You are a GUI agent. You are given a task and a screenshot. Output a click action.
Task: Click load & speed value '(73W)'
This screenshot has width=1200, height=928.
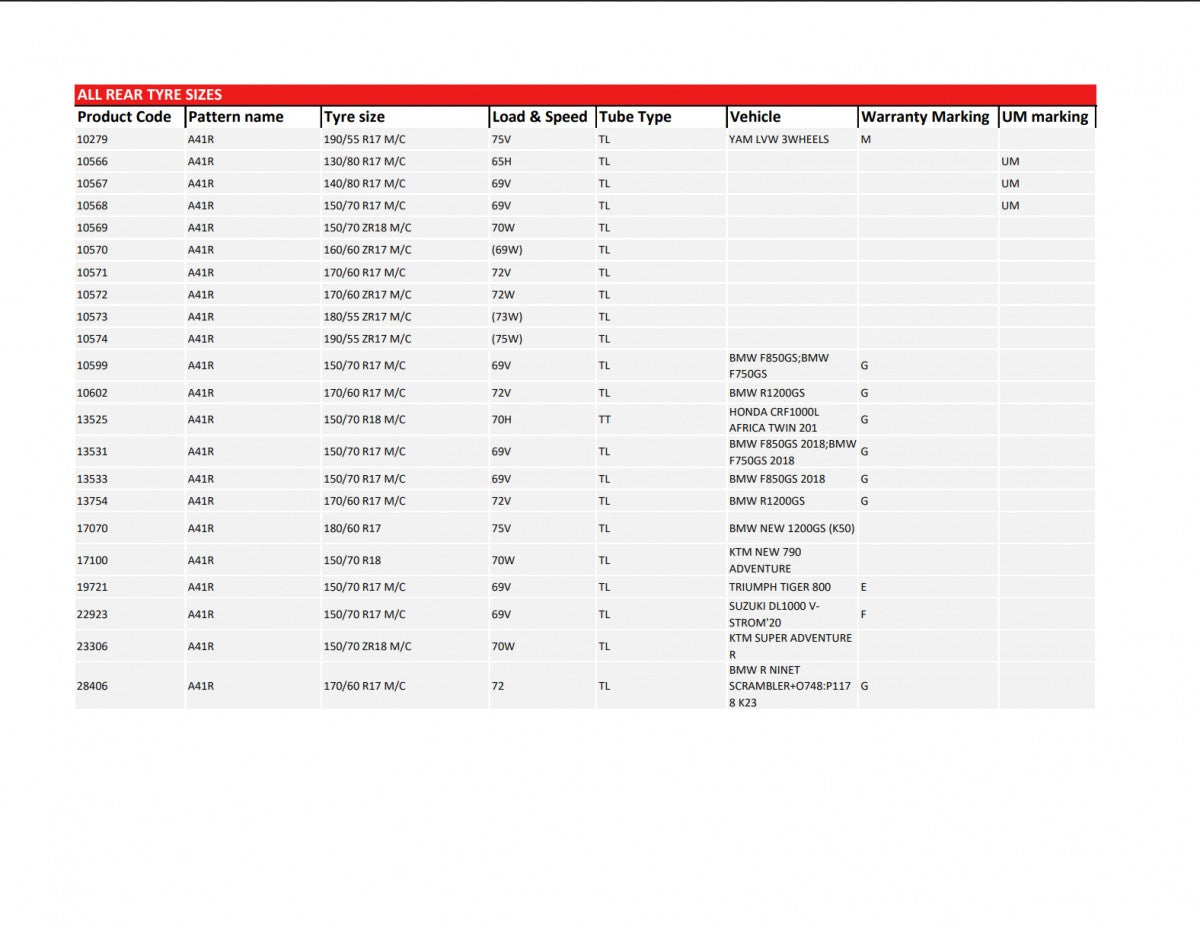[507, 317]
